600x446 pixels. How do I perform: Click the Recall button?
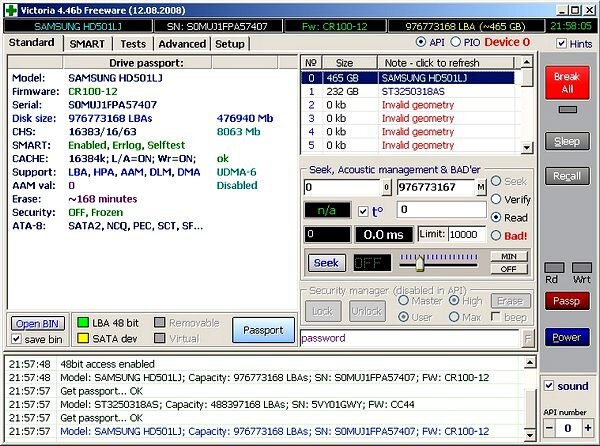(x=567, y=176)
